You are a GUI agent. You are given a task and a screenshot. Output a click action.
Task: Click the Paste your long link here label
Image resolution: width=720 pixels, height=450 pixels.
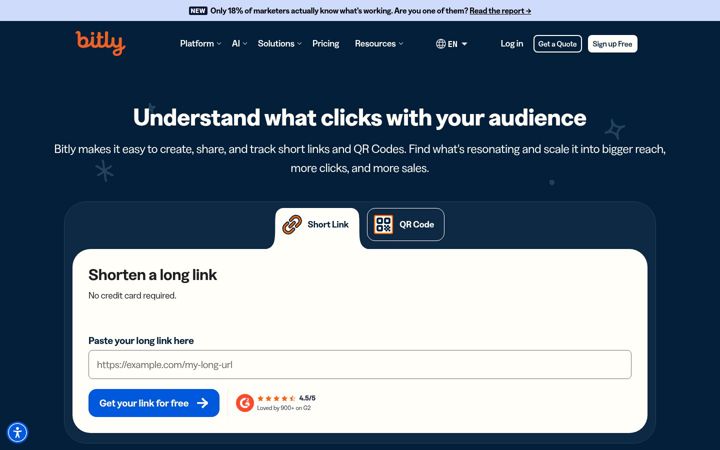(x=141, y=341)
